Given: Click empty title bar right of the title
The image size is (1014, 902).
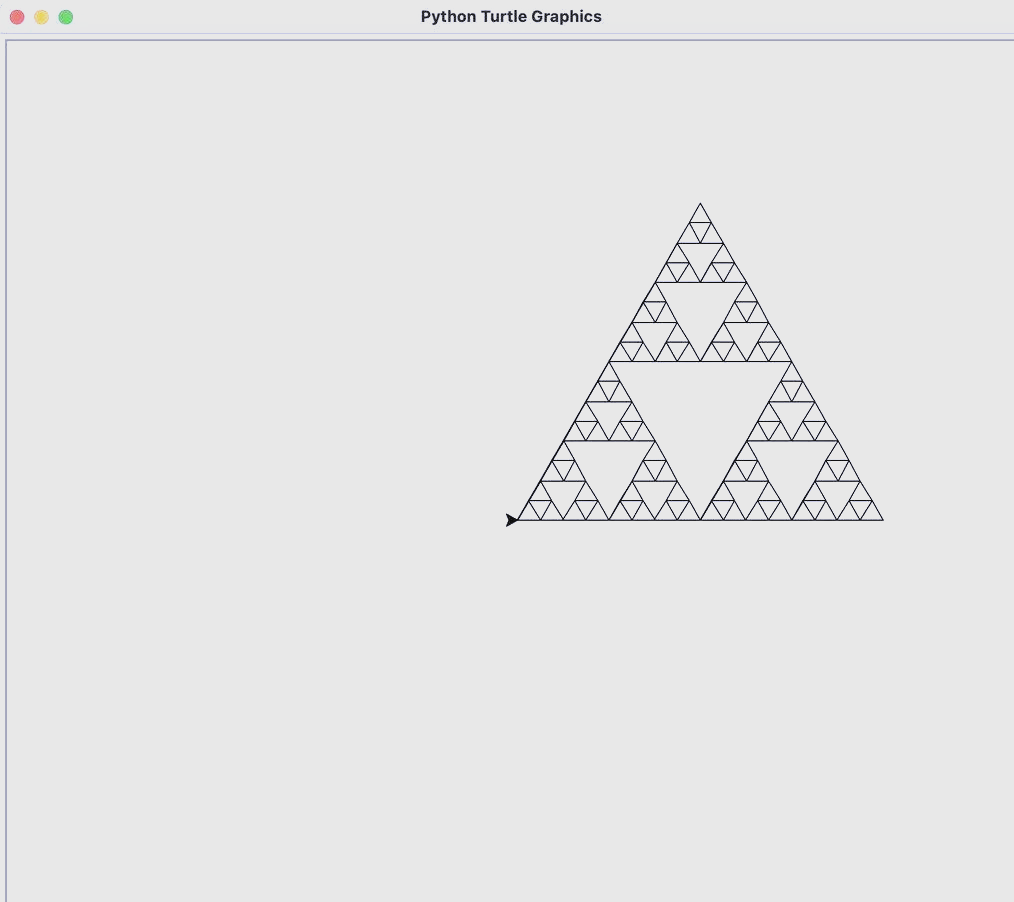Looking at the screenshot, I should click(800, 17).
